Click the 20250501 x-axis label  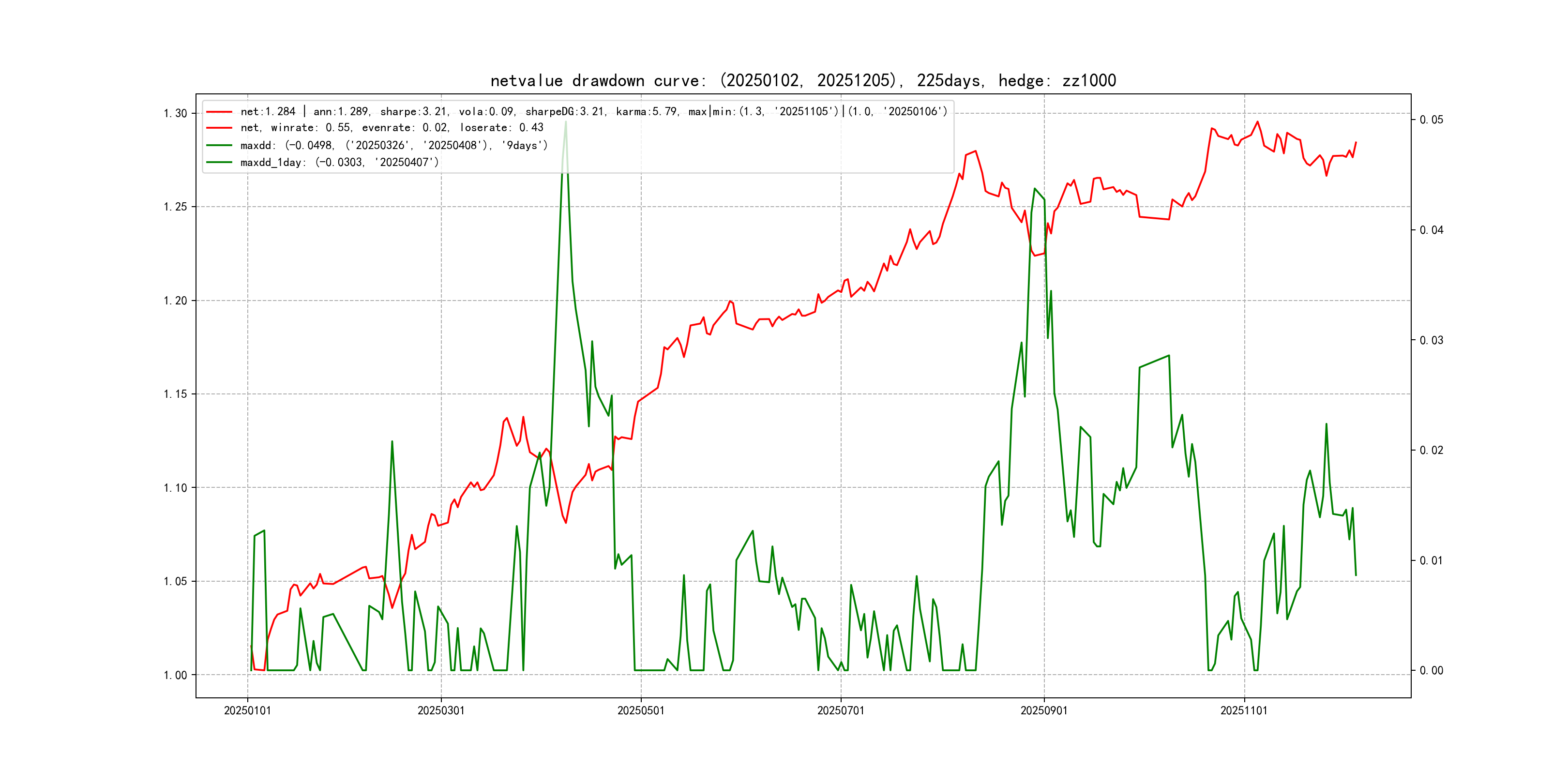pos(641,710)
